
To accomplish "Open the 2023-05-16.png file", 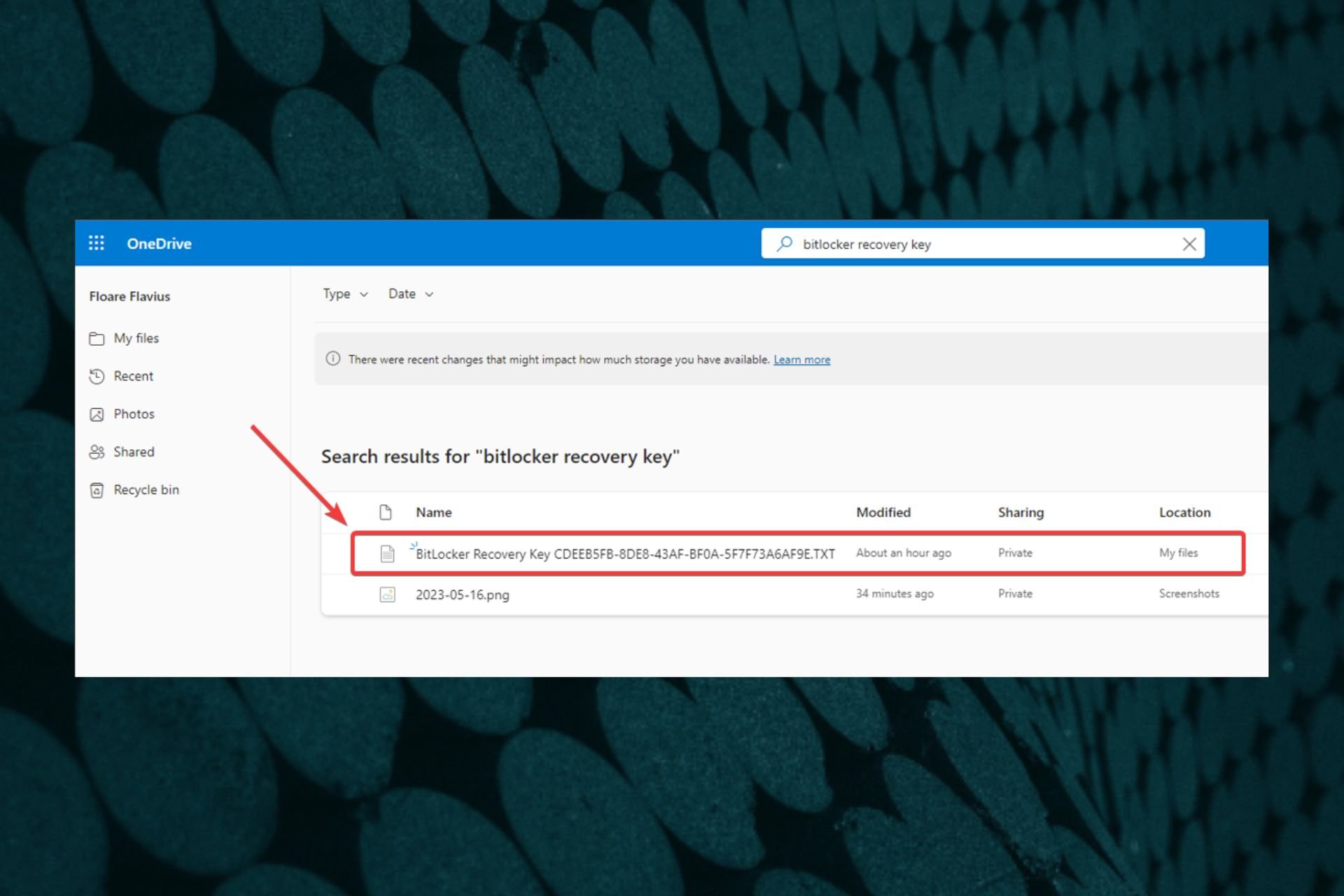I will (462, 594).
